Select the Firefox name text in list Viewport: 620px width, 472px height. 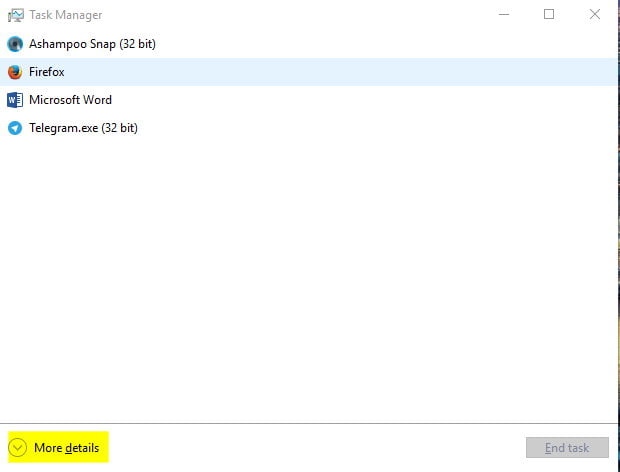(47, 72)
